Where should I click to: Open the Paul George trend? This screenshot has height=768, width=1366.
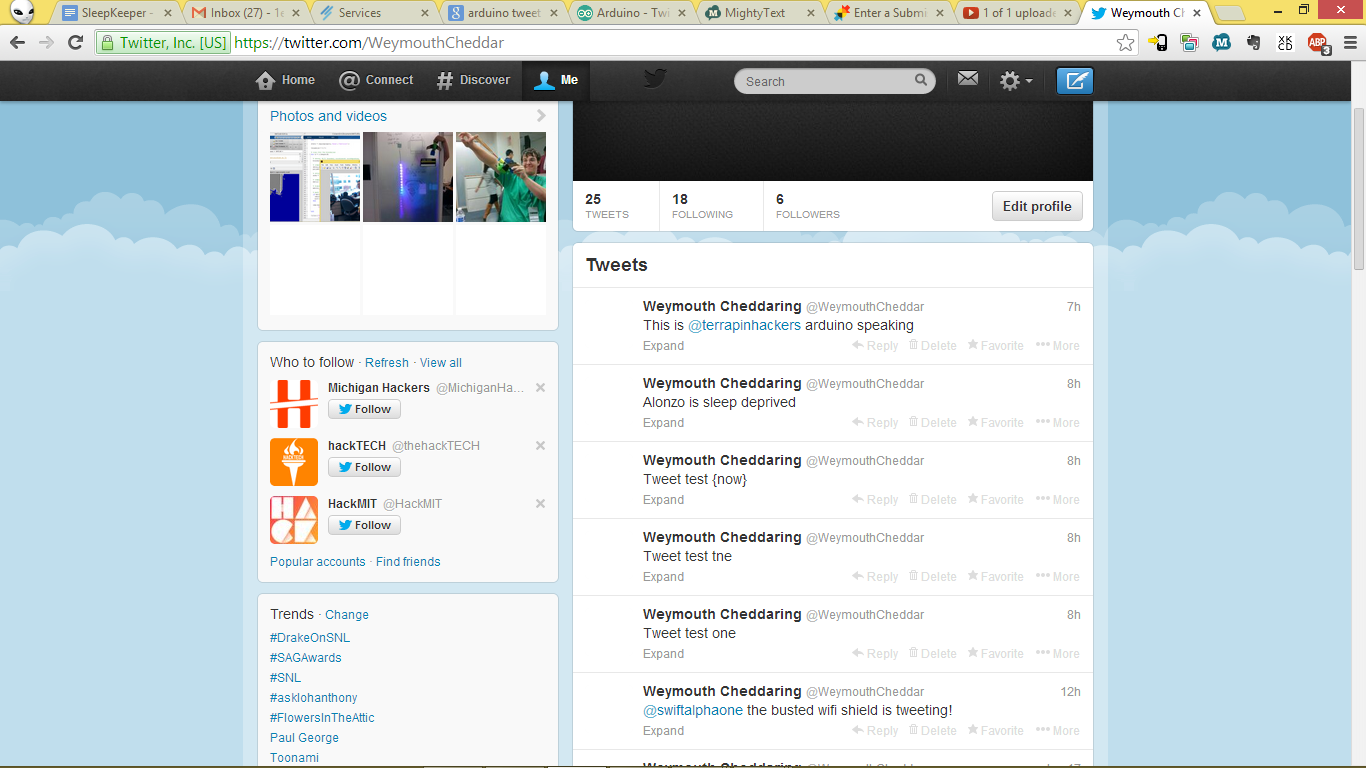[304, 738]
